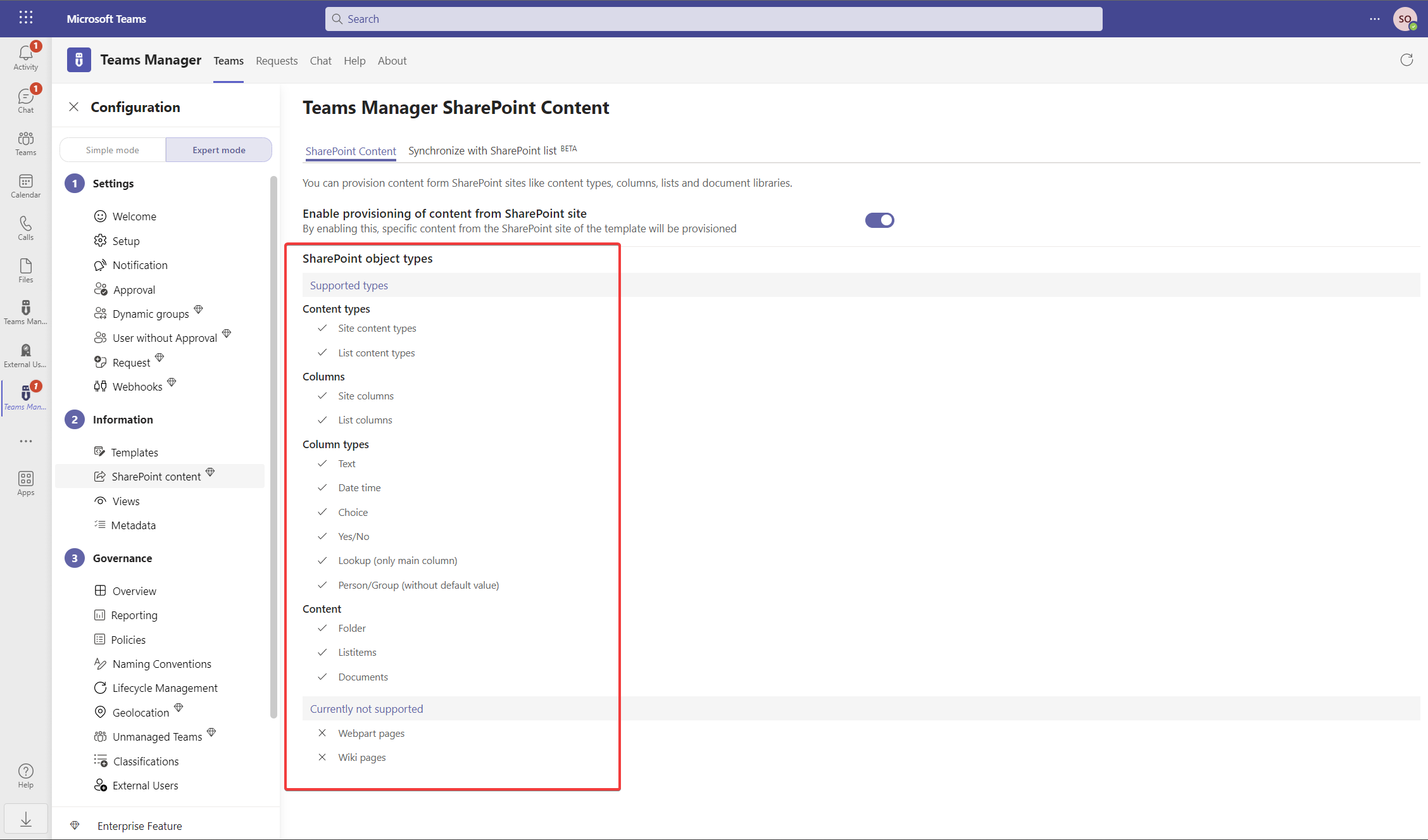The image size is (1428, 840).
Task: Expand the Supported types section
Action: click(x=861, y=285)
